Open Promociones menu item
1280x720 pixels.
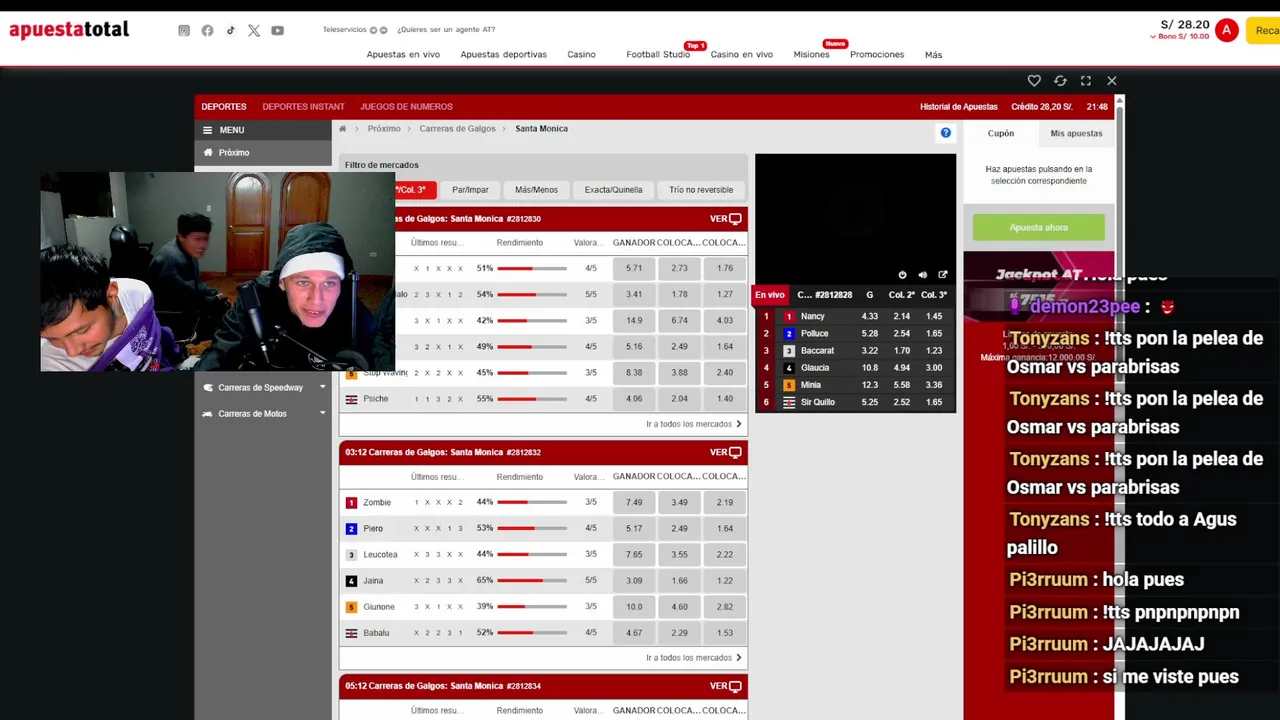pos(877,55)
